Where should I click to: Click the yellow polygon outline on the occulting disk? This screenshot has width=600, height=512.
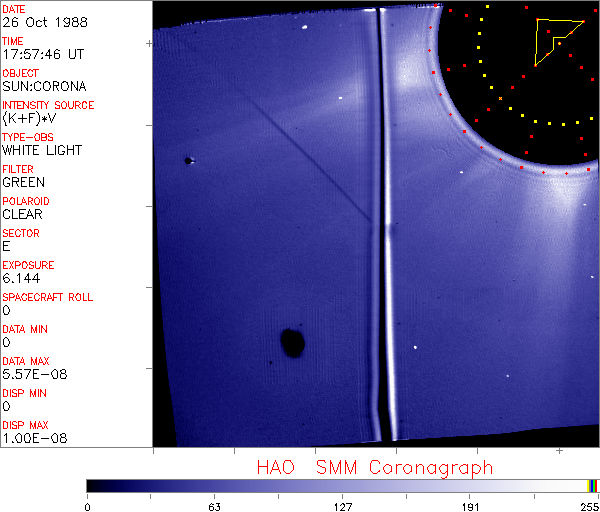coord(559,42)
